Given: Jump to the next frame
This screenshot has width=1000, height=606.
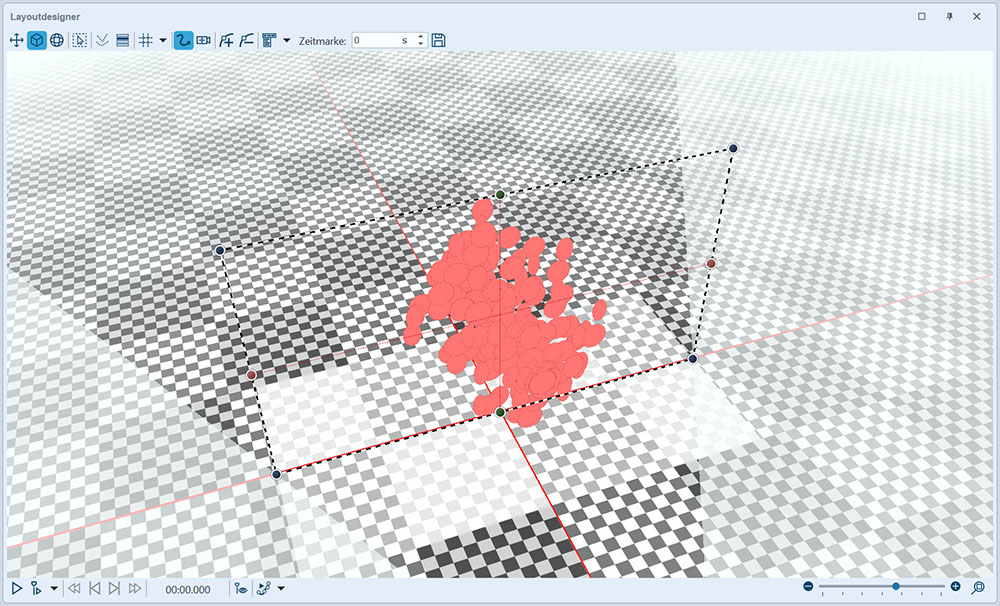Looking at the screenshot, I should click(x=114, y=589).
